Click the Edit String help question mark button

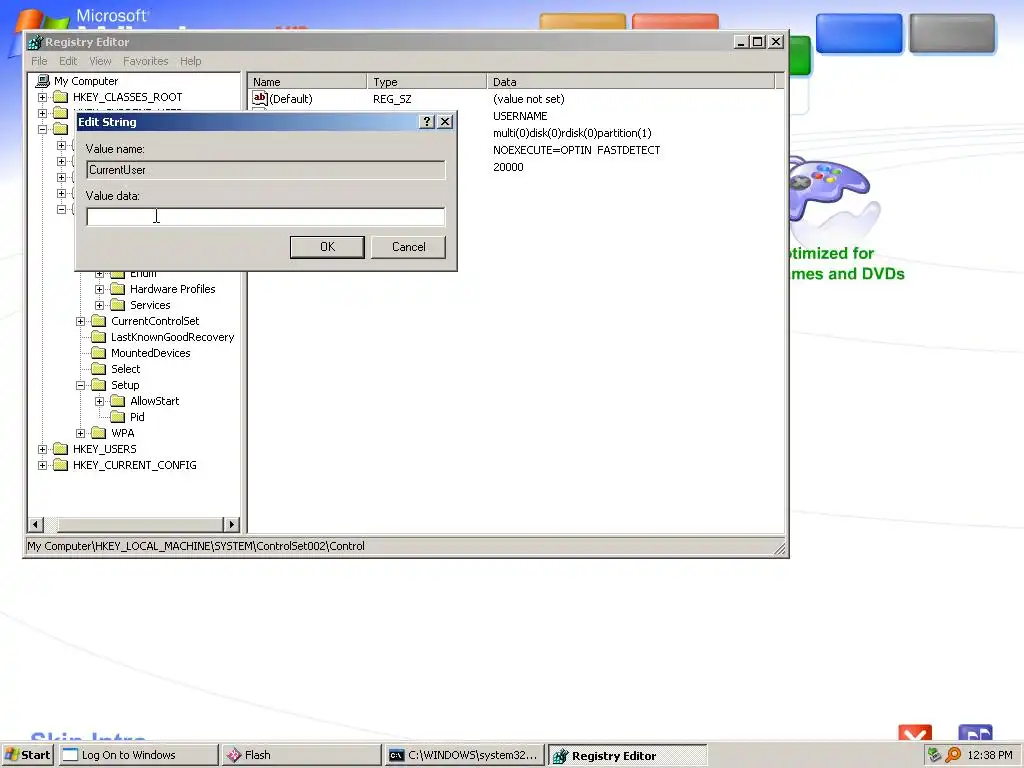(x=426, y=121)
